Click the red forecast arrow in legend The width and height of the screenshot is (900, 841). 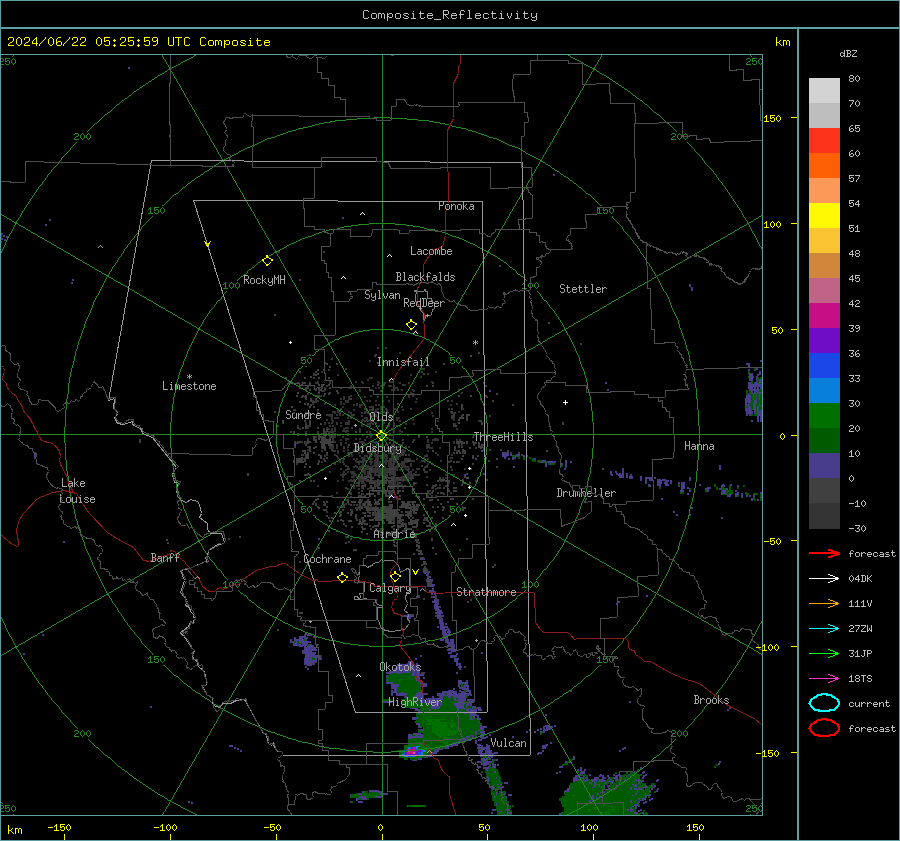click(x=824, y=553)
